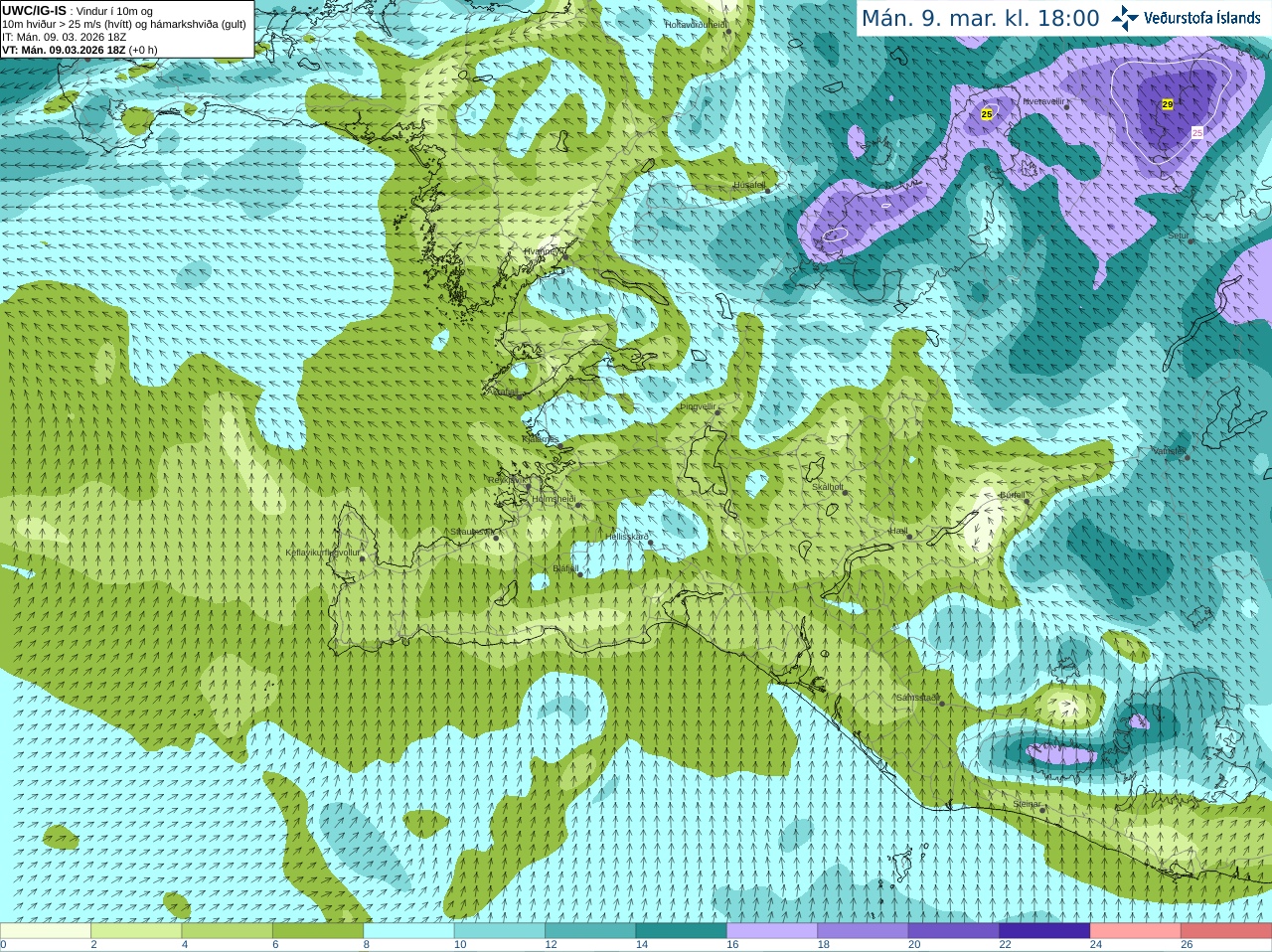Click the Akrafjall station dot
The image size is (1272, 952).
point(519,397)
